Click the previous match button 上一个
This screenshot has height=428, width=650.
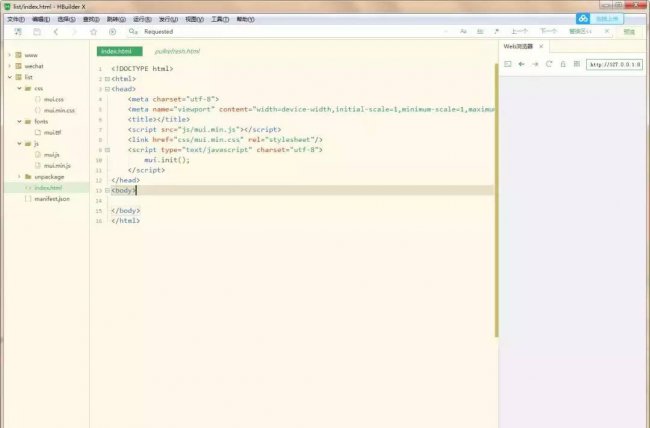(x=519, y=32)
